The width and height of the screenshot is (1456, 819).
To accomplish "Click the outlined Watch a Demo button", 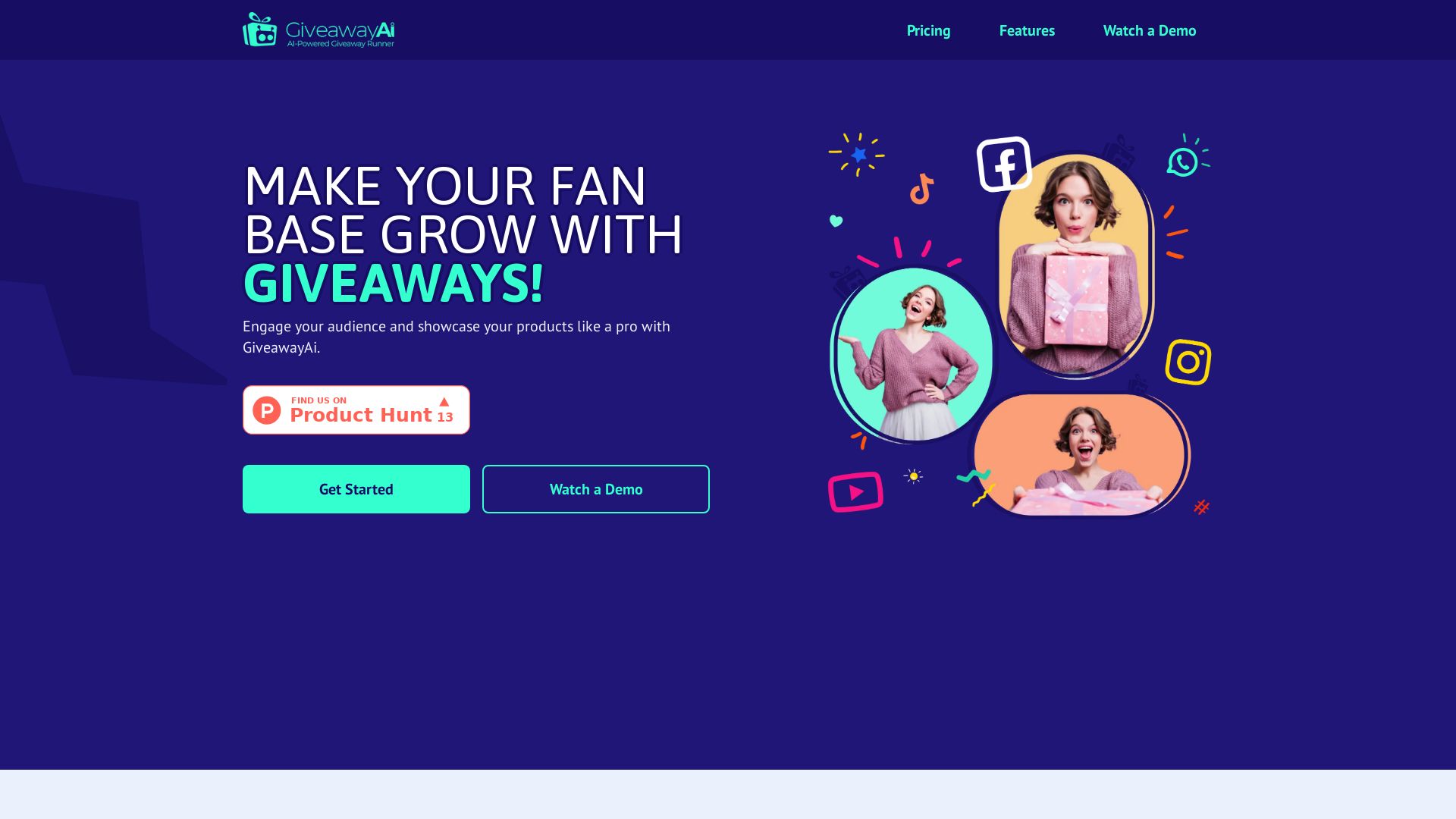I will [596, 489].
